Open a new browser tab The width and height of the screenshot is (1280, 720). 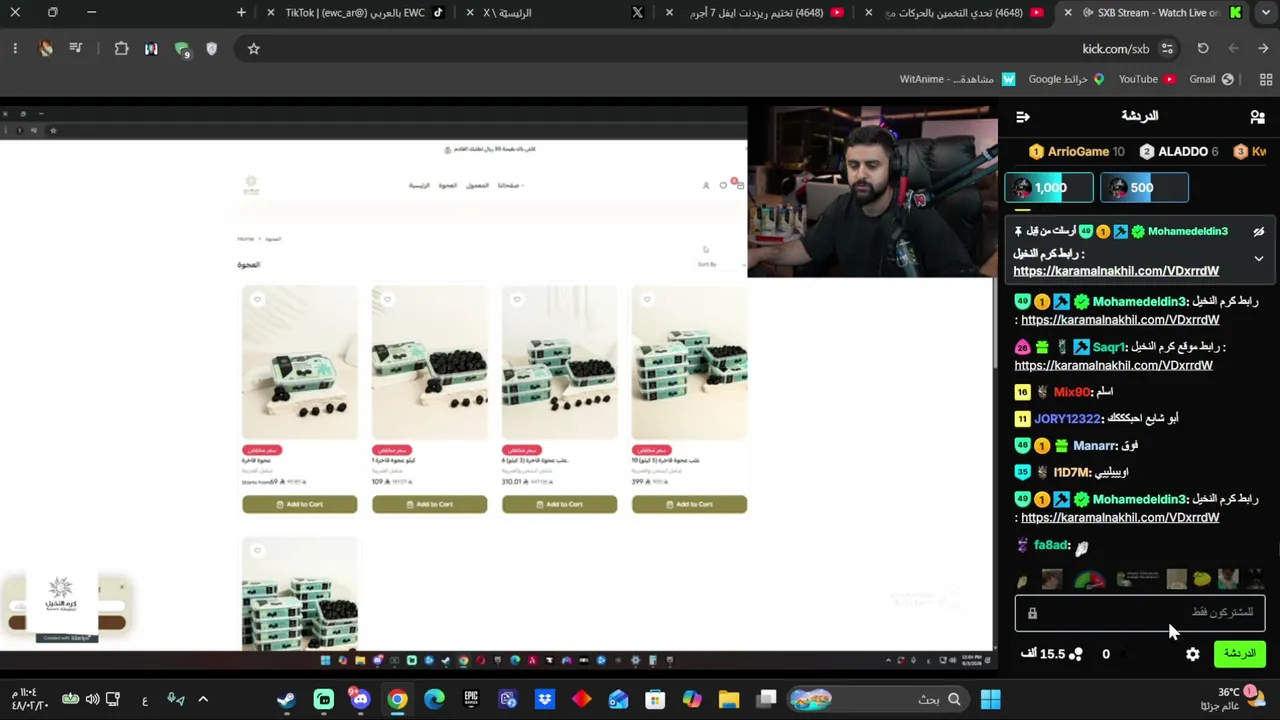point(241,13)
